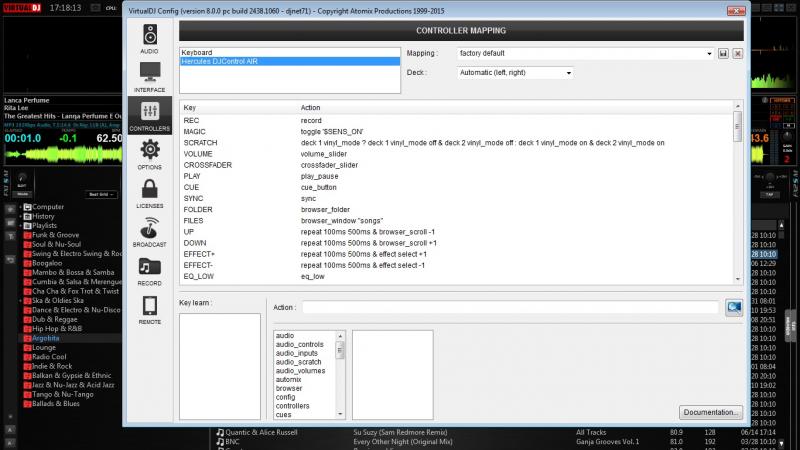The height and width of the screenshot is (450, 800).
Task: Click inside the Action text field
Action: pos(510,307)
